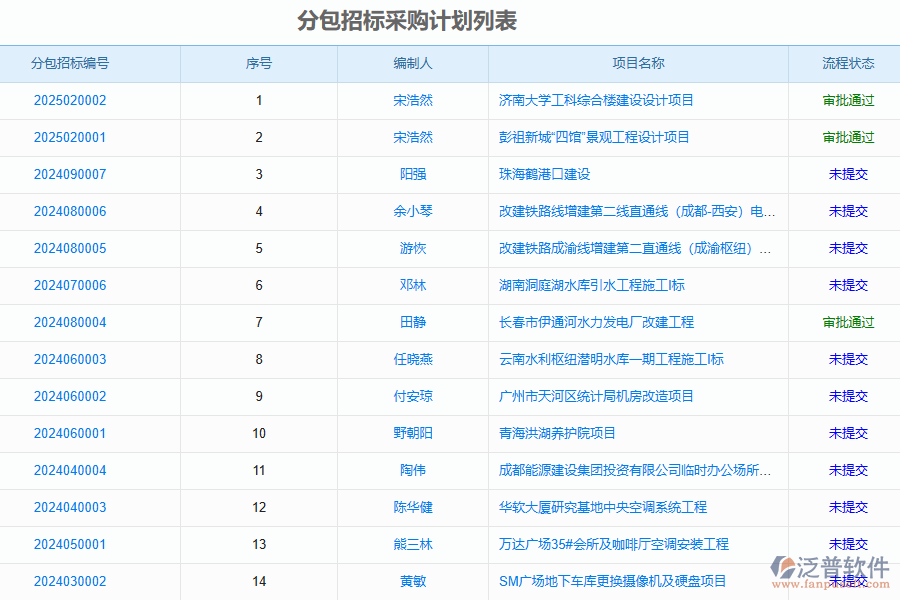900x600 pixels.
Task: Click author 陈华健
Action: click(x=413, y=508)
